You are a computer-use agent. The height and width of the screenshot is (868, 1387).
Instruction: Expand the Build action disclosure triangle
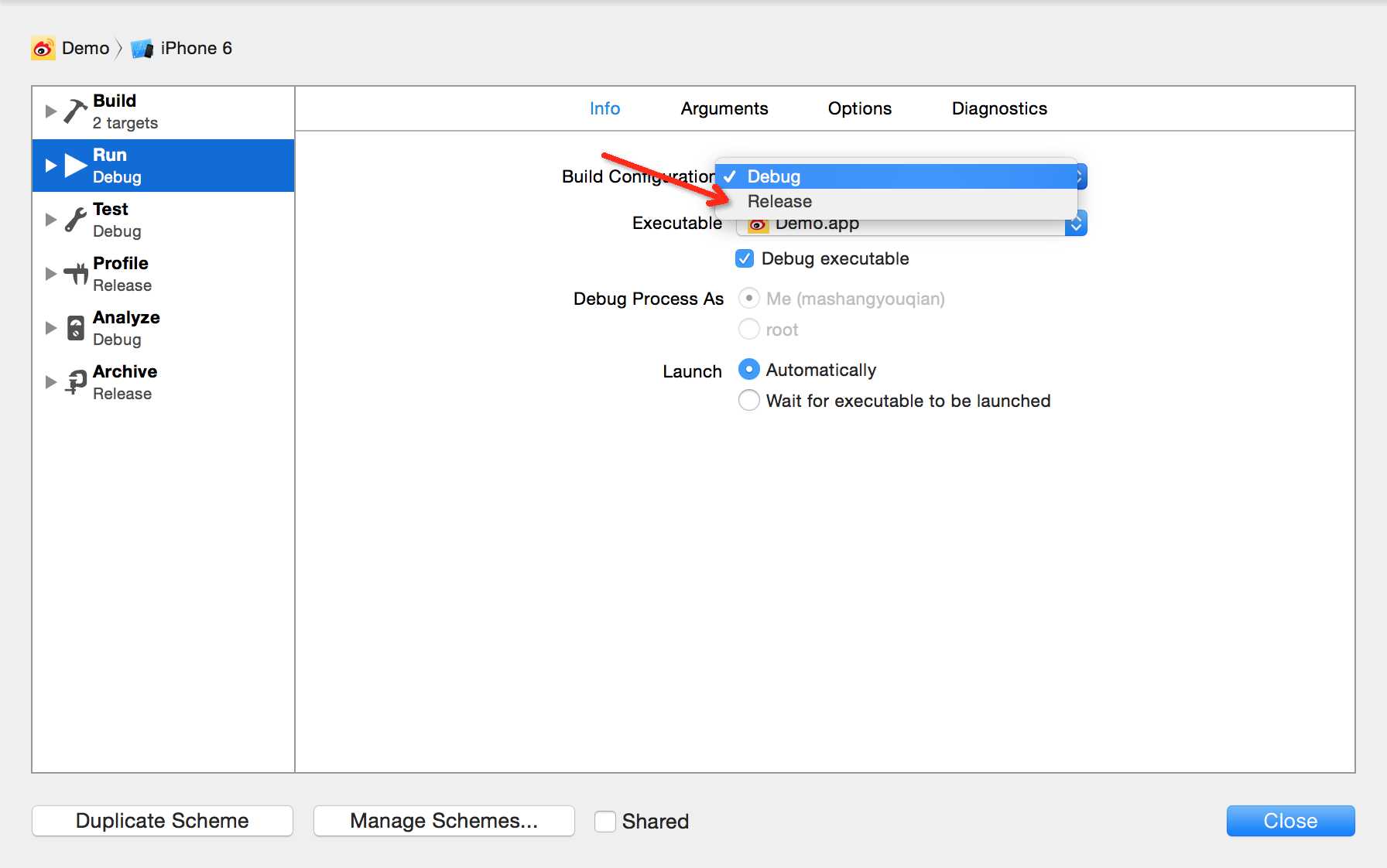[51, 111]
